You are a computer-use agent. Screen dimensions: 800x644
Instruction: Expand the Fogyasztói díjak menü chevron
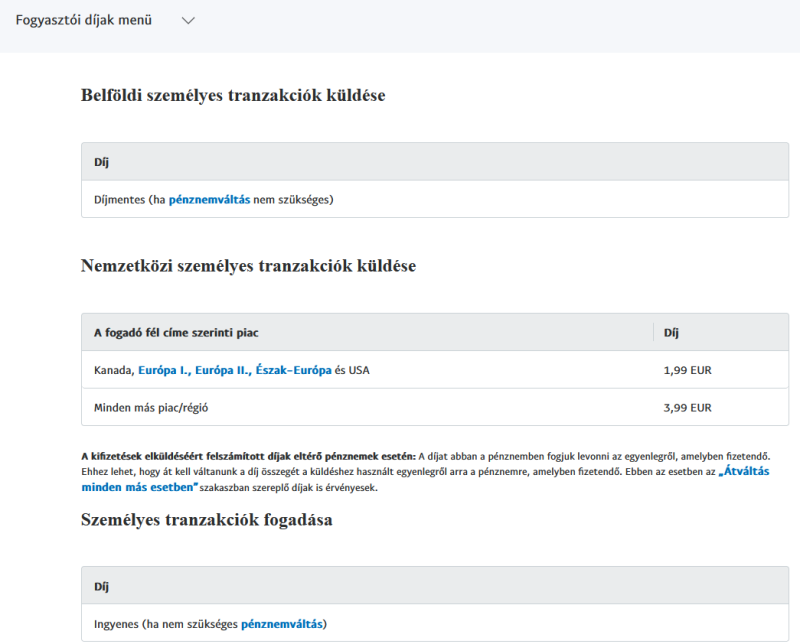(188, 20)
